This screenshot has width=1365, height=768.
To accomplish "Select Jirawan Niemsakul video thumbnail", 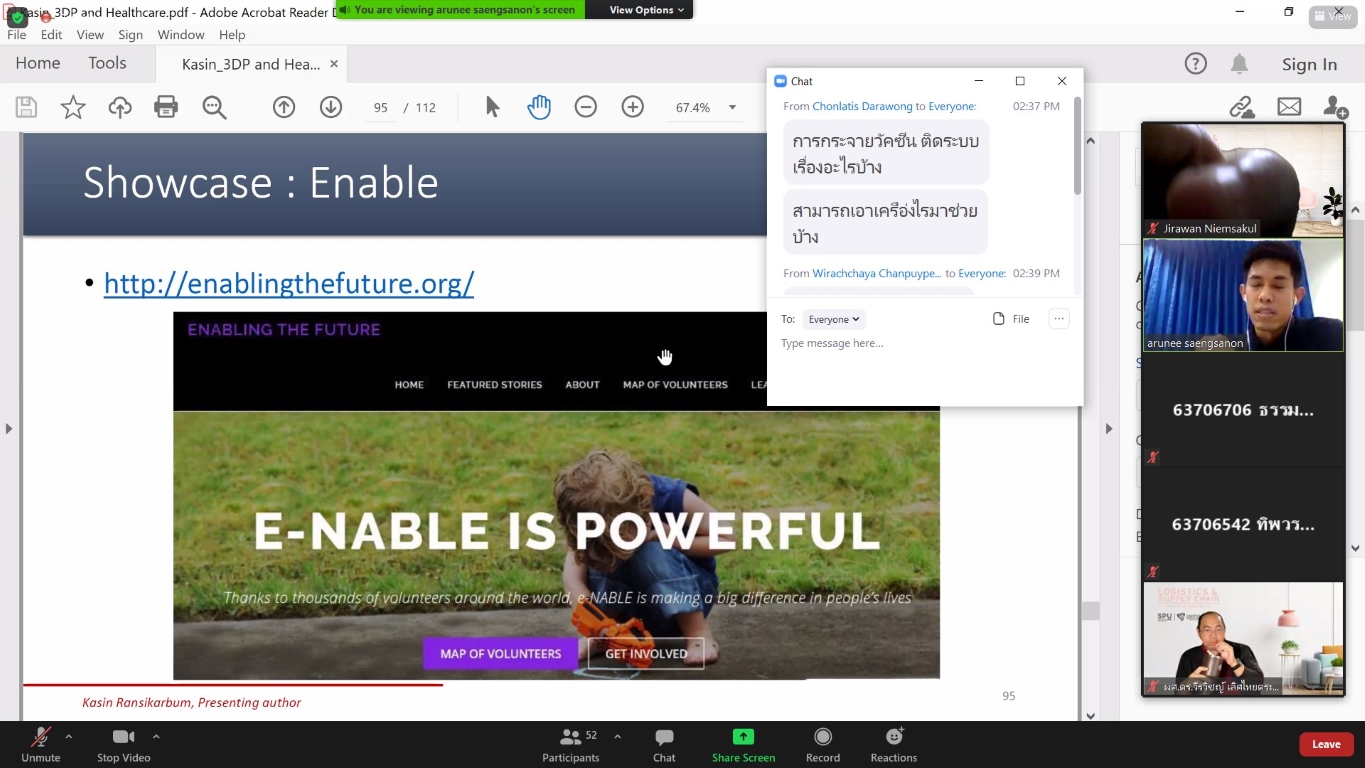I will [x=1243, y=180].
